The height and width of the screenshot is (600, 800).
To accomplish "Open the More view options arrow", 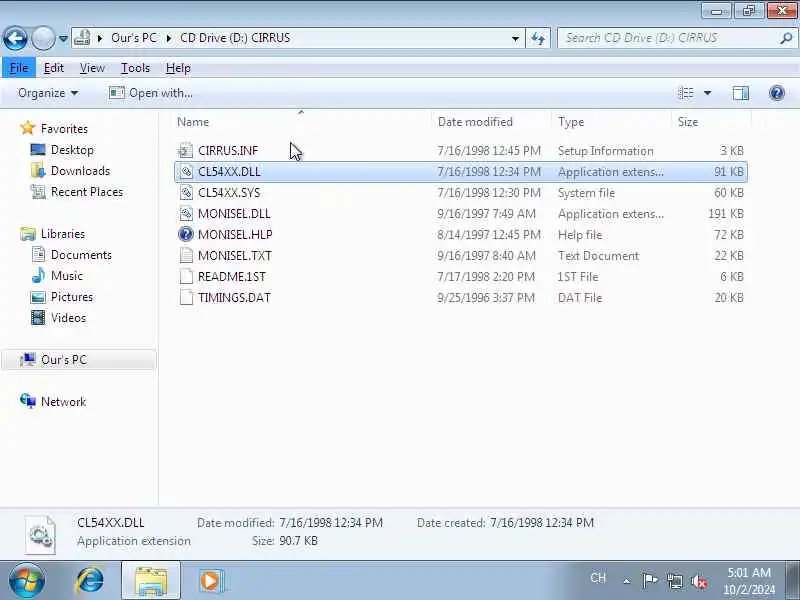I will point(707,93).
